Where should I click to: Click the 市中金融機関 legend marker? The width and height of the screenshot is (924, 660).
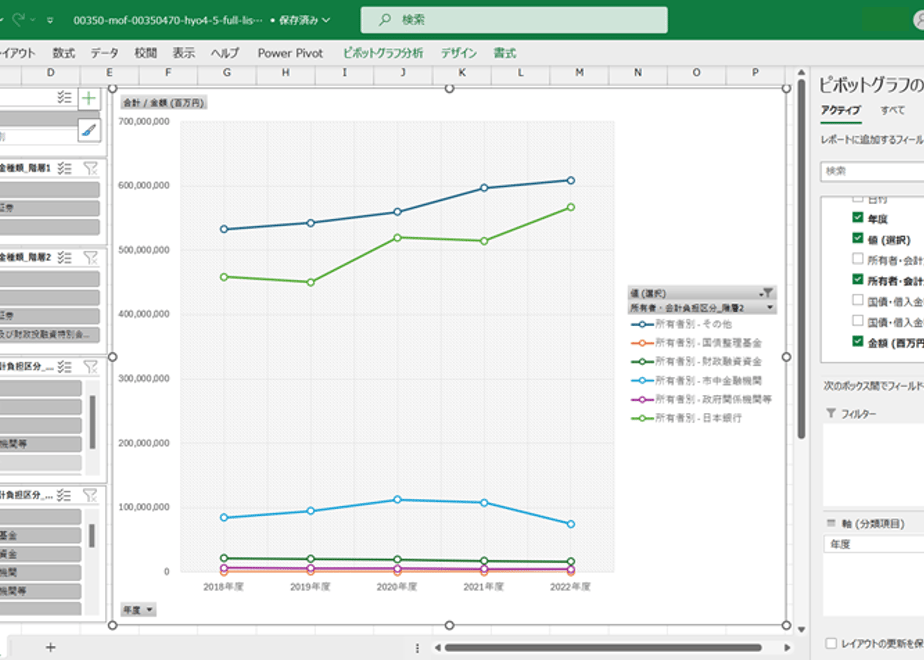tap(642, 381)
